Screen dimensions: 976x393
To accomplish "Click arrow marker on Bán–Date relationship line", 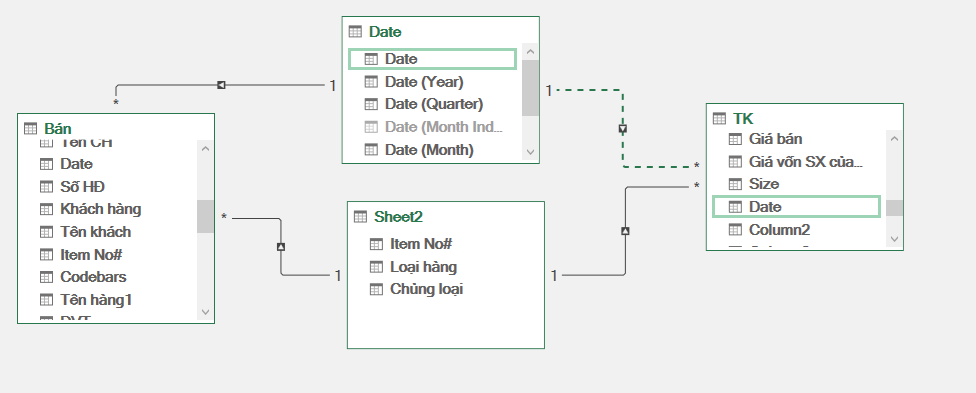I will click(221, 85).
